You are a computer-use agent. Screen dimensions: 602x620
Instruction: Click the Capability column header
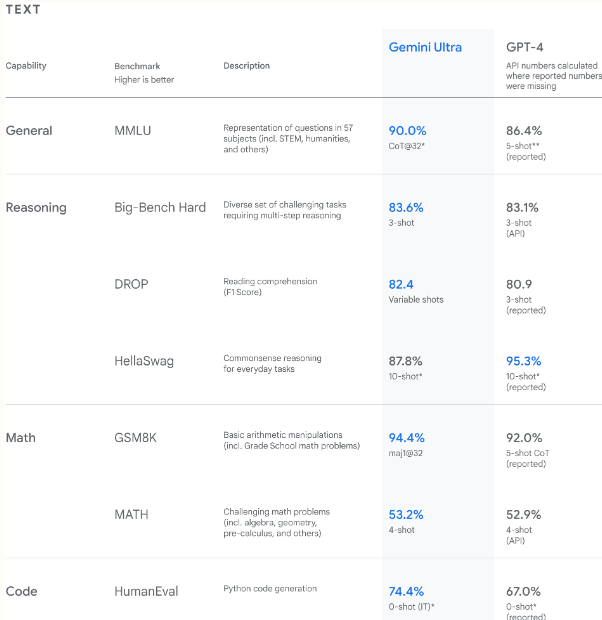26,66
